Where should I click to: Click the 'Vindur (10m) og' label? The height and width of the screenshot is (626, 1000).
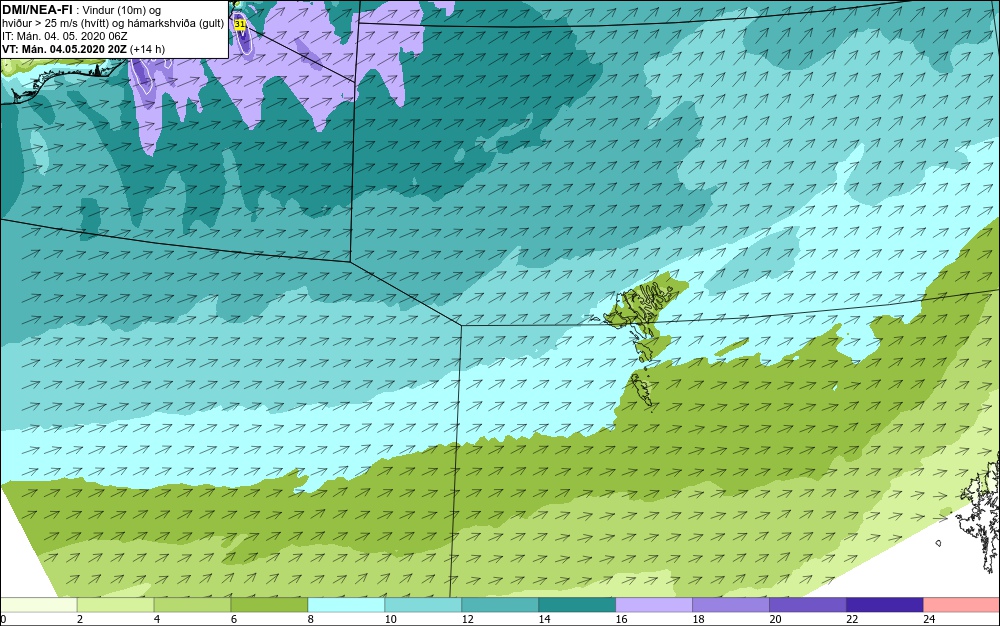pyautogui.click(x=122, y=10)
